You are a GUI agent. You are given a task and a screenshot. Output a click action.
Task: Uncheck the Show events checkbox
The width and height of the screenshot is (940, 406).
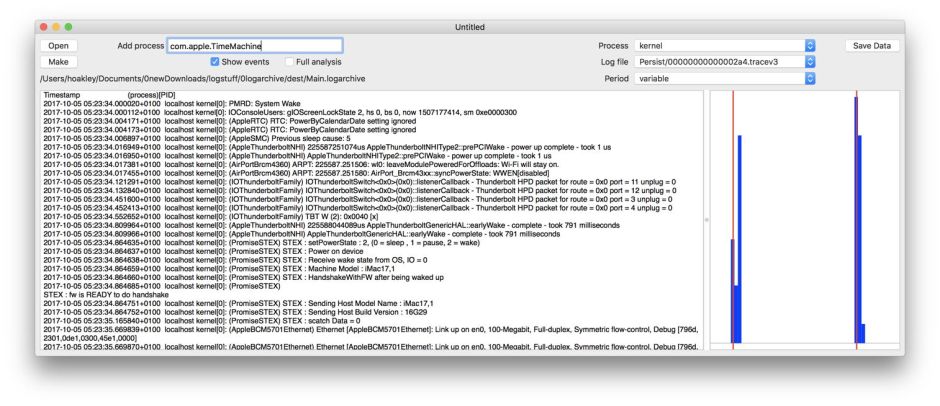[x=215, y=62]
